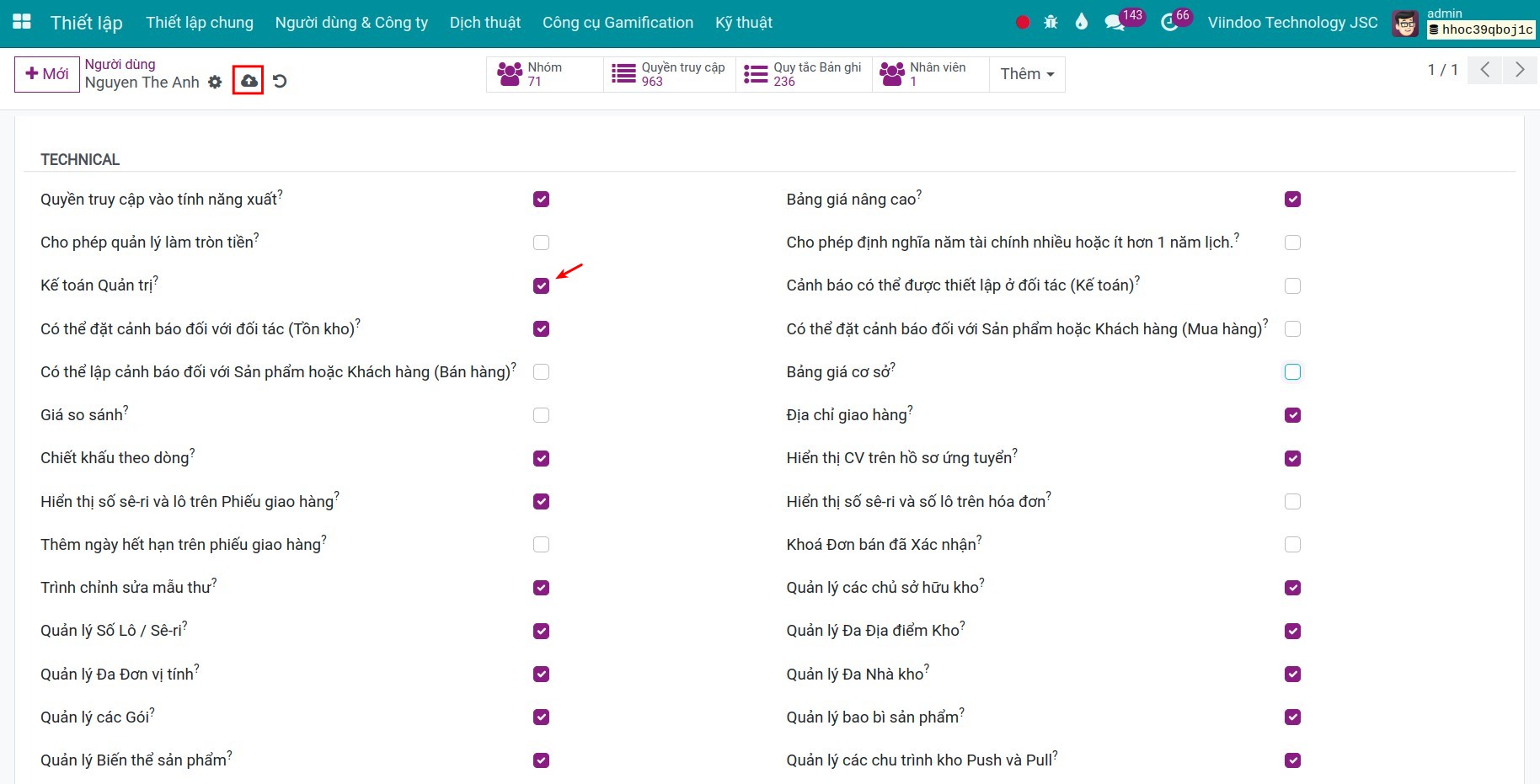Click the admin user avatar
This screenshot has height=784, width=1540.
click(1405, 24)
